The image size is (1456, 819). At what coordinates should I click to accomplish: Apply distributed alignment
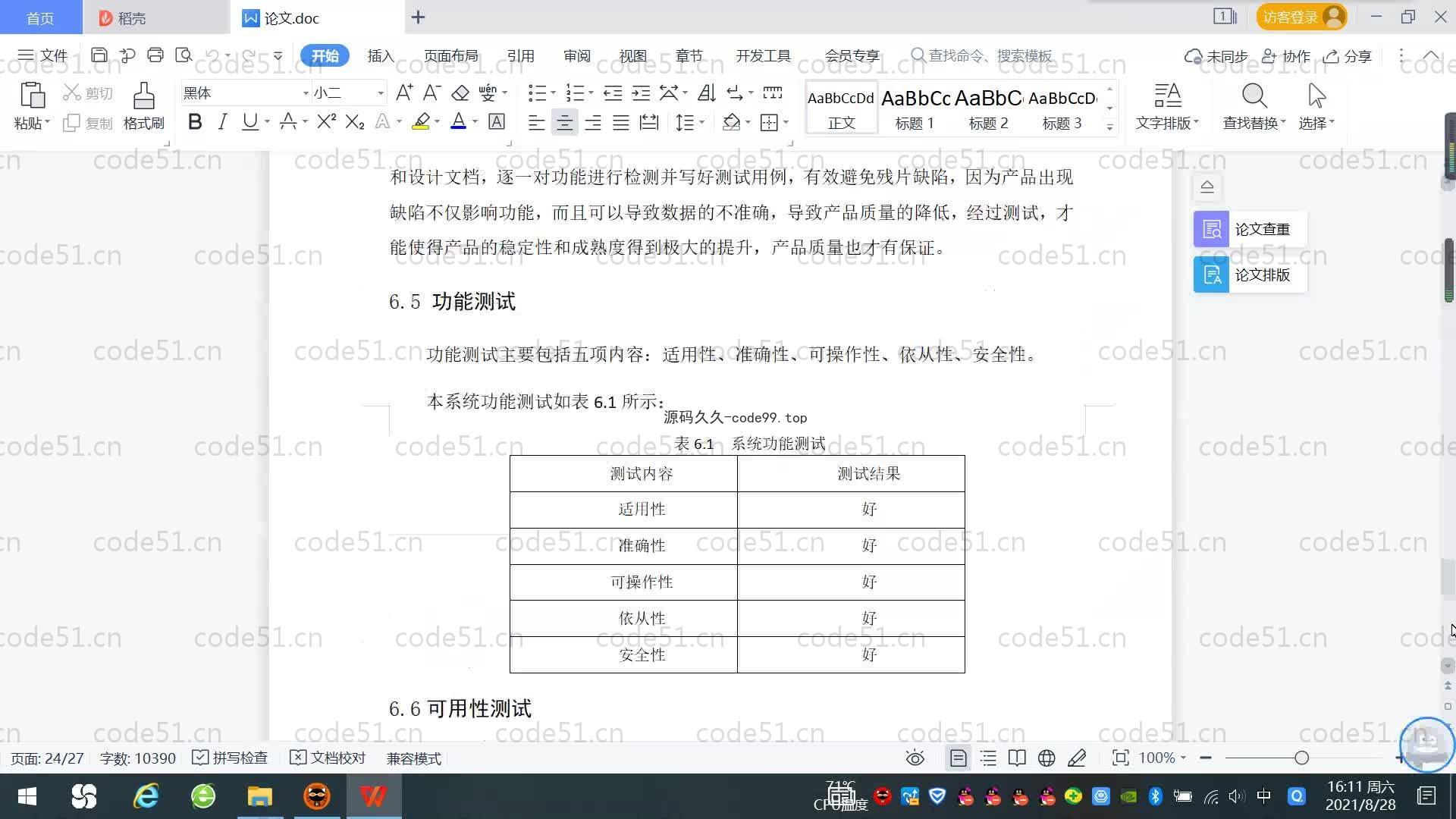[649, 122]
